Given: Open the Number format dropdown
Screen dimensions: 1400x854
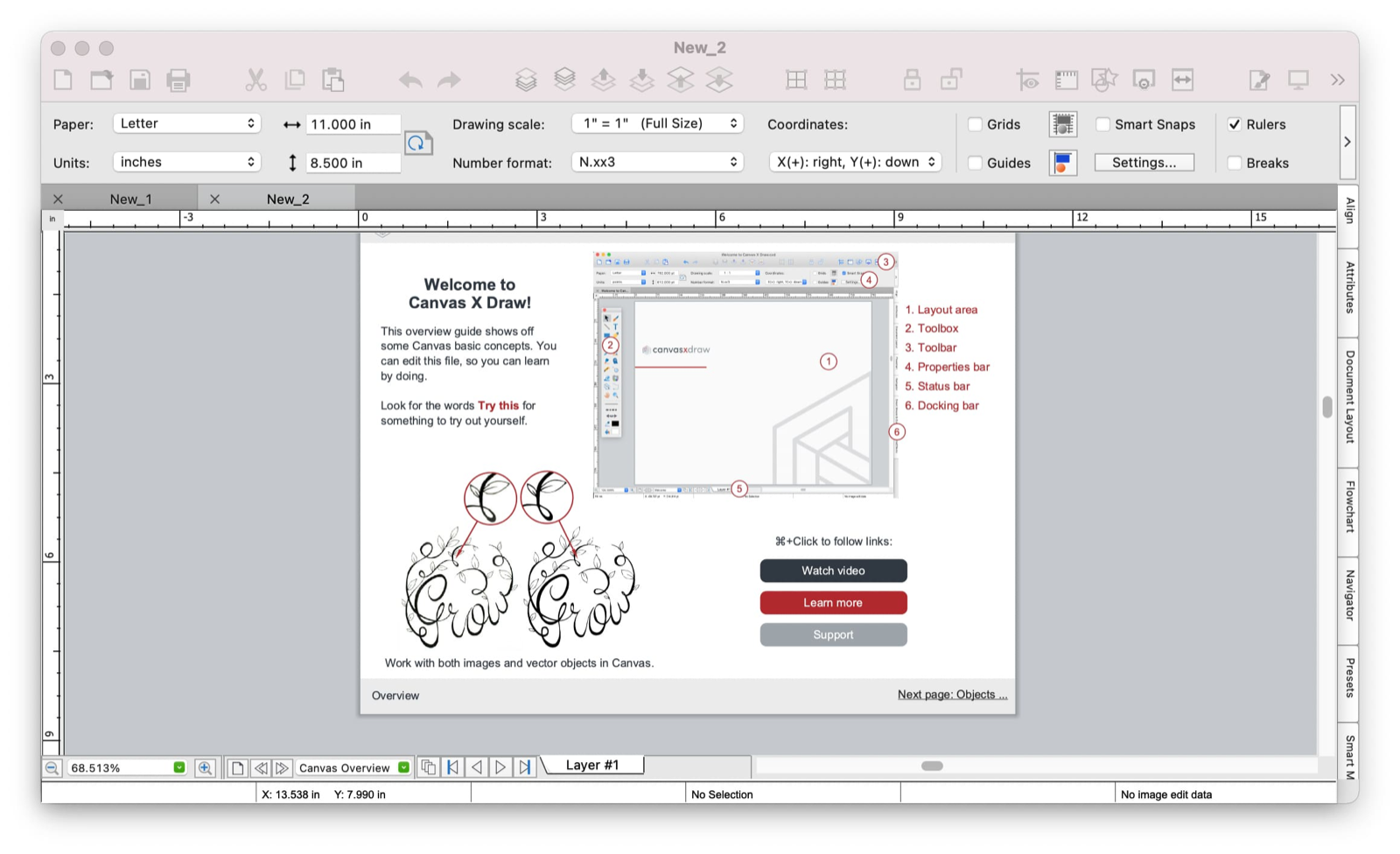Looking at the screenshot, I should (x=657, y=162).
